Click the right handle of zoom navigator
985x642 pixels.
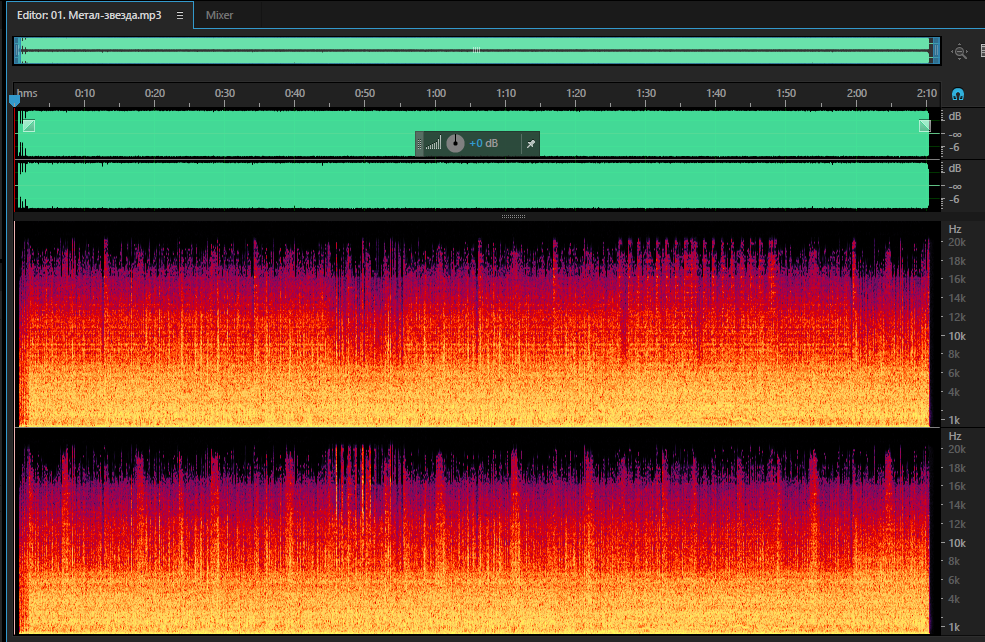935,51
